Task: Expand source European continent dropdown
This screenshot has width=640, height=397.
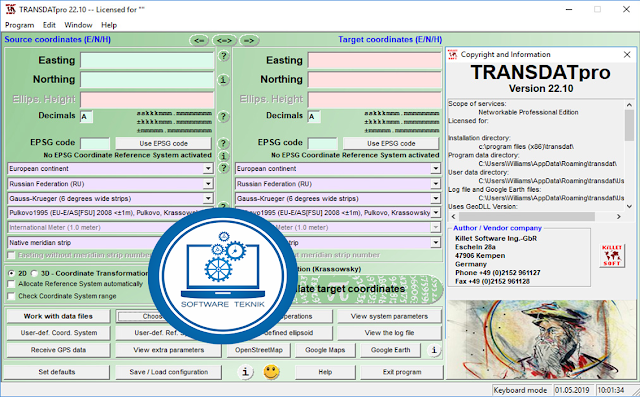Action: tap(208, 169)
